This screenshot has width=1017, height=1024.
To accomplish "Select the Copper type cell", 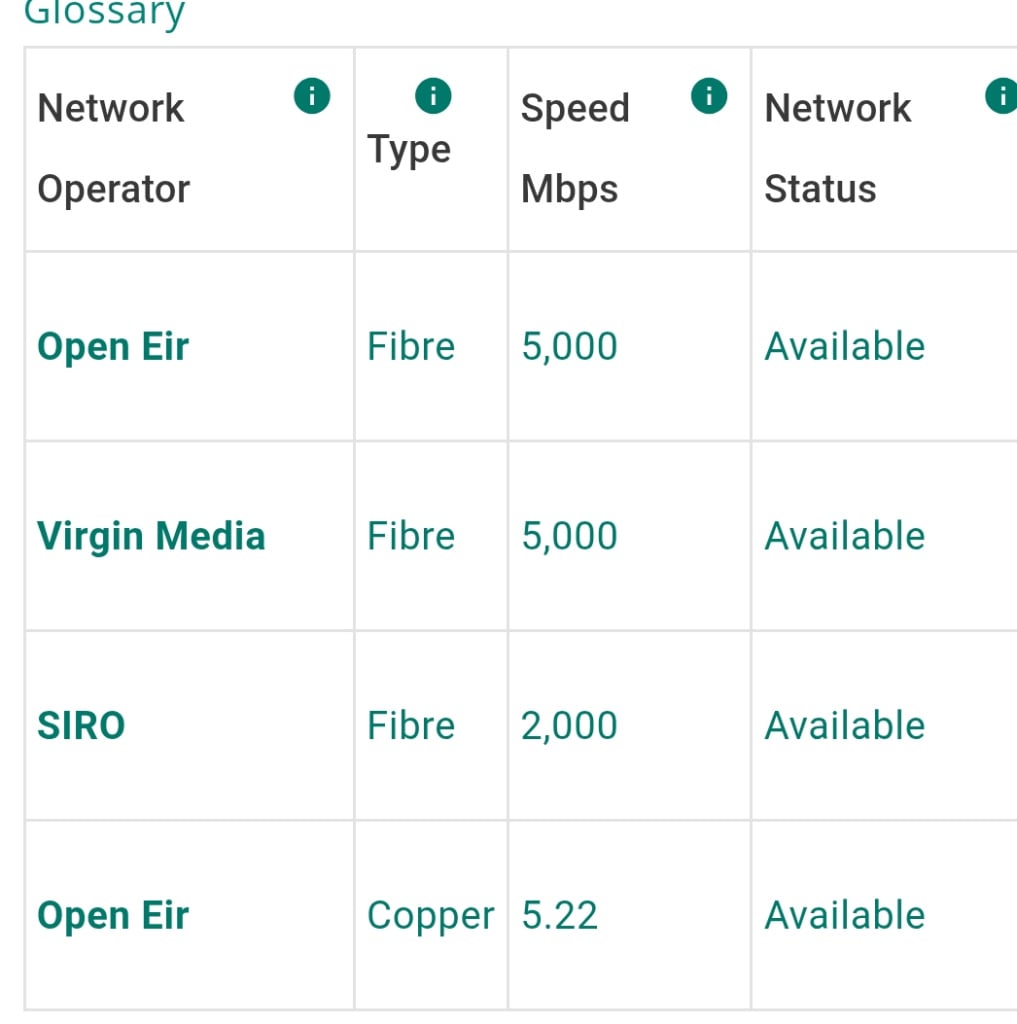I will tap(430, 916).
